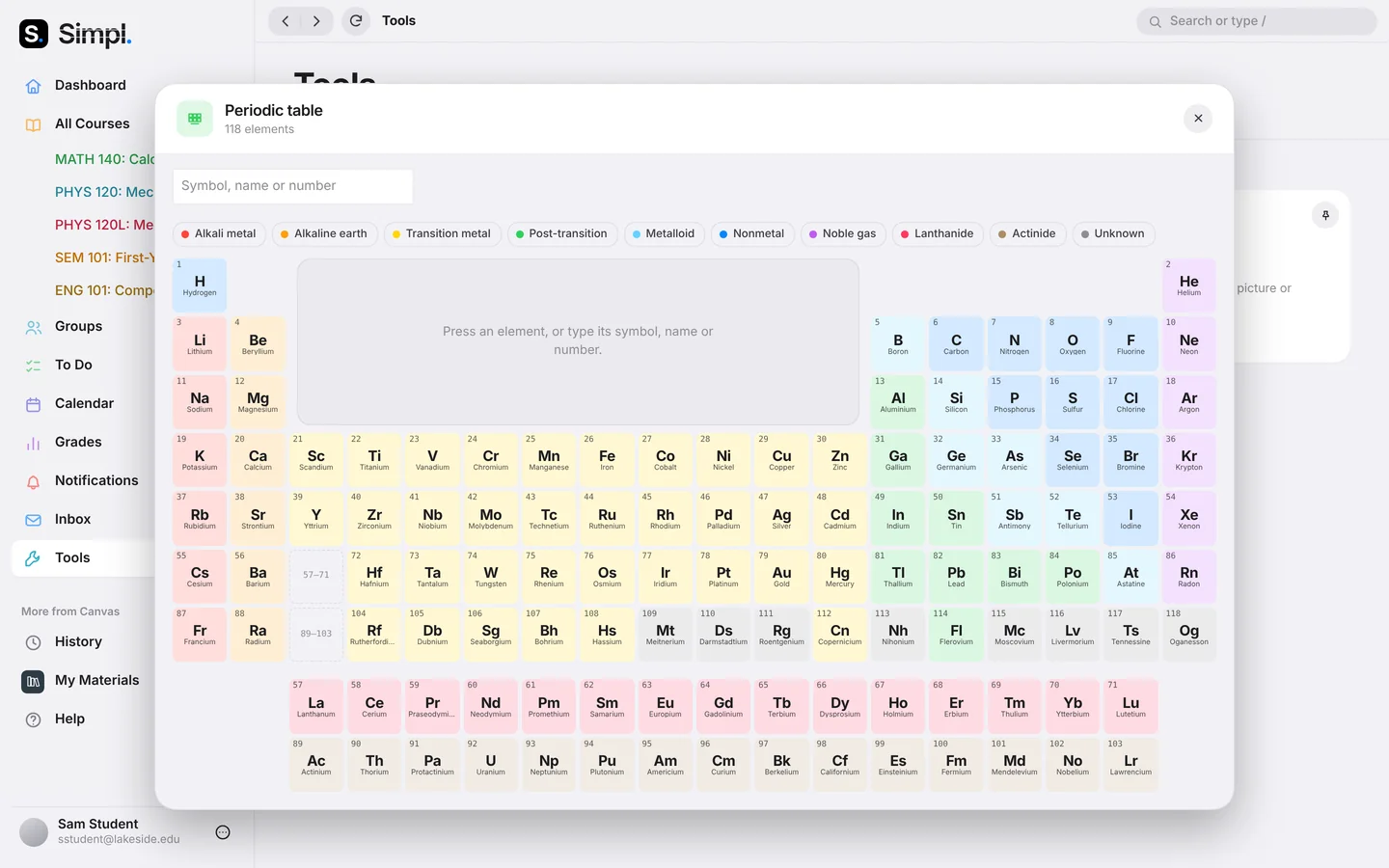Click the Groups sidebar icon
Screen dimensions: 1389x868
coord(33,327)
